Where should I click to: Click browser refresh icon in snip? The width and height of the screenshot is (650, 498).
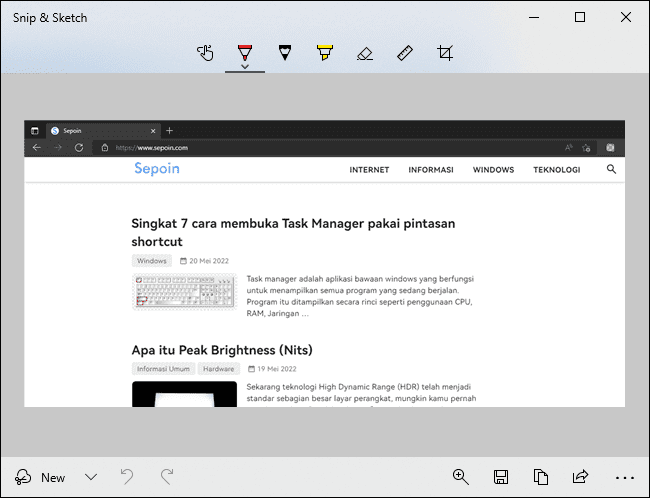pyautogui.click(x=79, y=148)
